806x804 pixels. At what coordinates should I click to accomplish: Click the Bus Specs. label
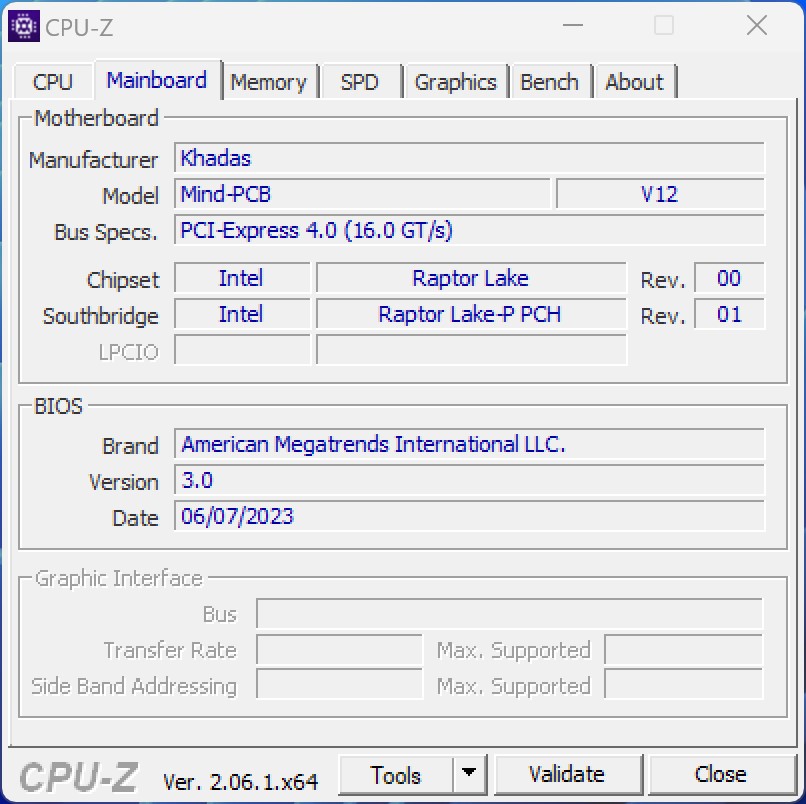coord(105,232)
